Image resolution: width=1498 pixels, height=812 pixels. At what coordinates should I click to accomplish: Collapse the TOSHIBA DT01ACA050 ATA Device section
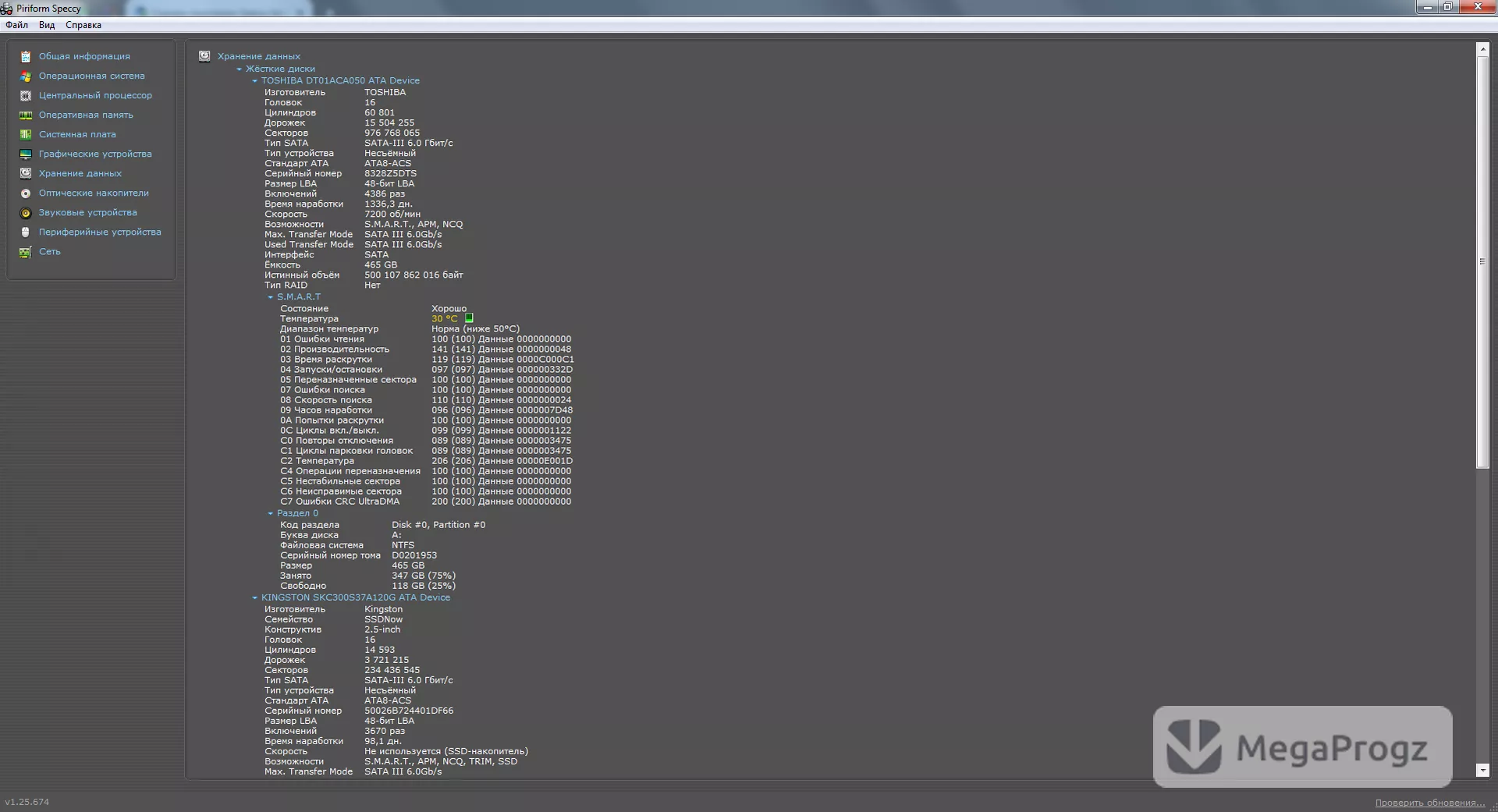[254, 81]
